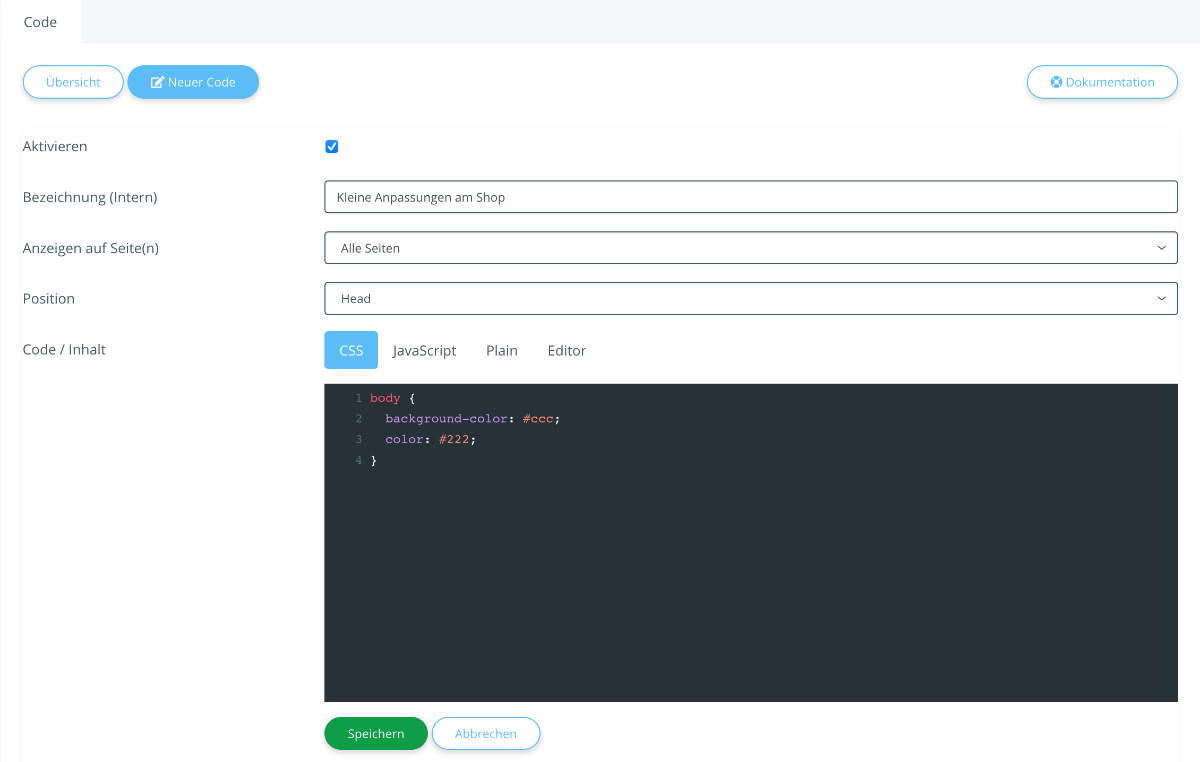Select the JavaScript code type tab
The image size is (1200, 762).
click(x=424, y=350)
